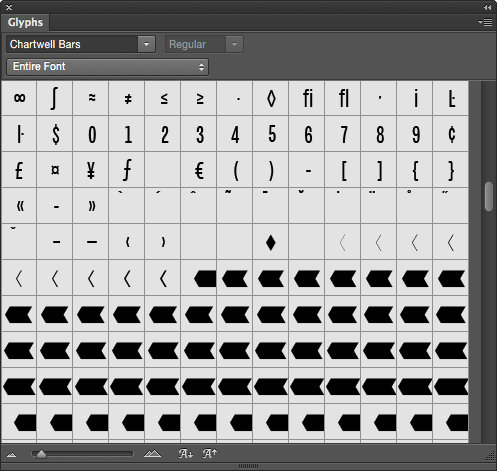The image size is (497, 471).
Task: Select the dotless i glyph
Action: pos(415,98)
